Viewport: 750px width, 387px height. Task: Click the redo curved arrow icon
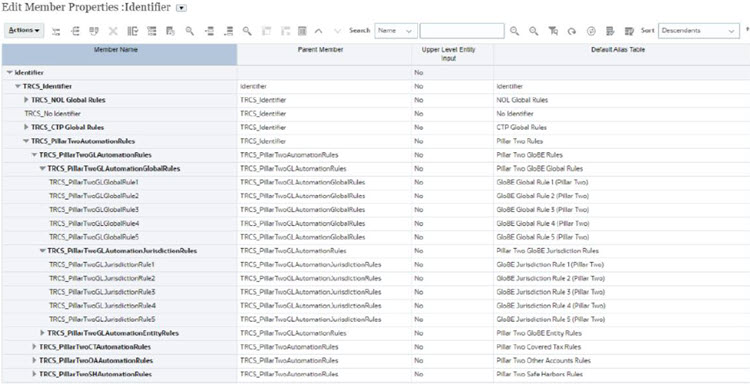point(572,31)
